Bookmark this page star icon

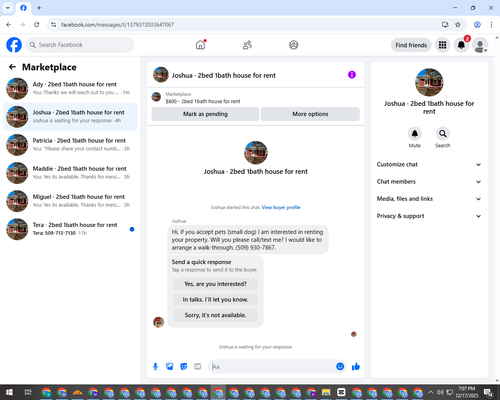[458, 24]
